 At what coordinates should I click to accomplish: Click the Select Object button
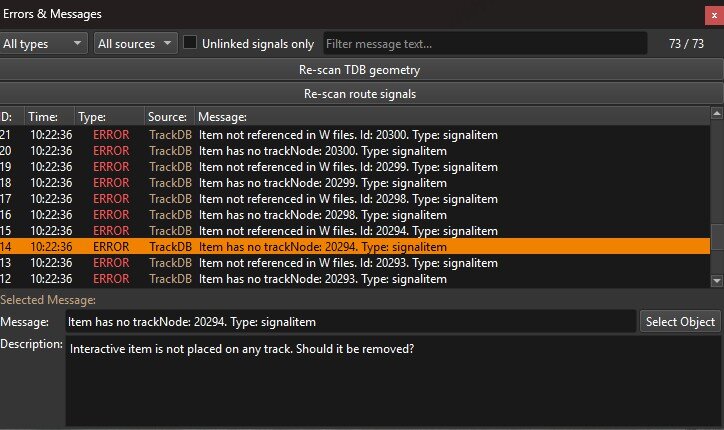[680, 321]
